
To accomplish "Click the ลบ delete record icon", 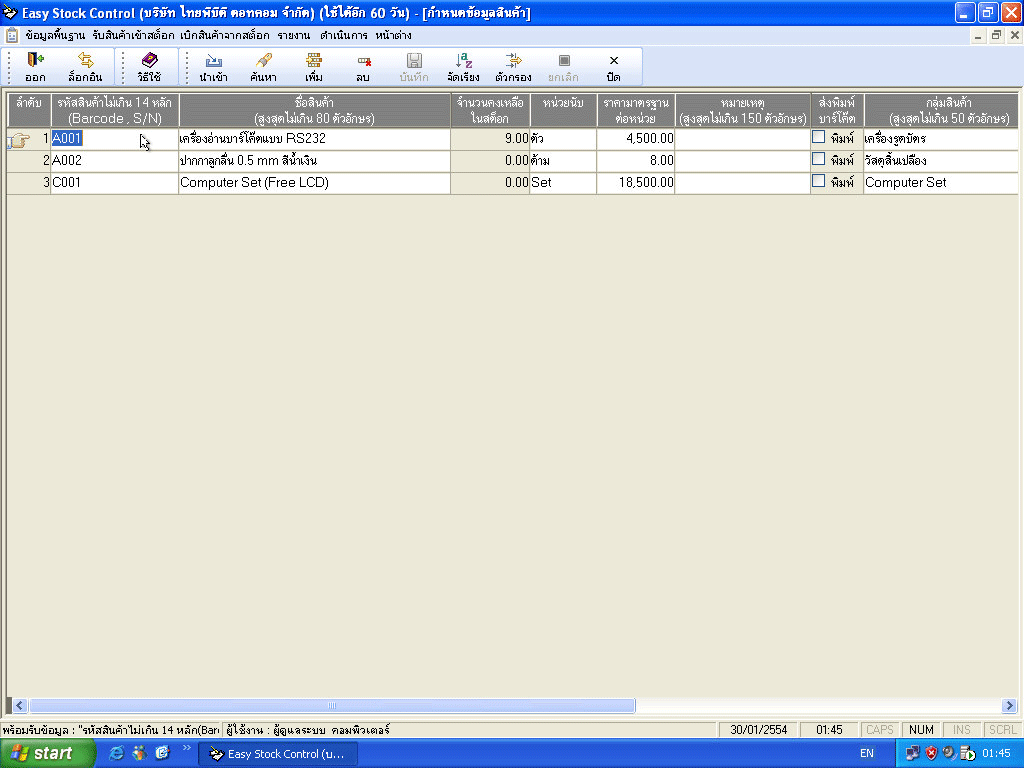I will point(363,62).
